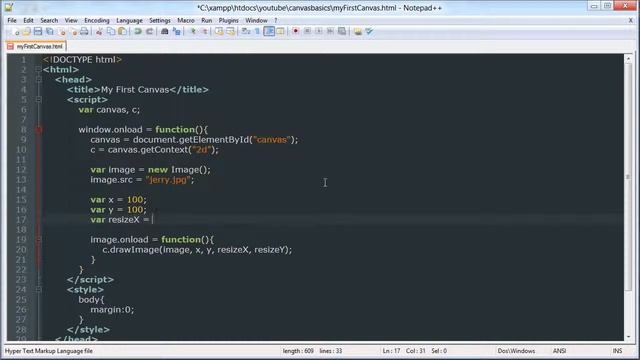Open the ? help menu
640x360 pixels.
point(276,20)
